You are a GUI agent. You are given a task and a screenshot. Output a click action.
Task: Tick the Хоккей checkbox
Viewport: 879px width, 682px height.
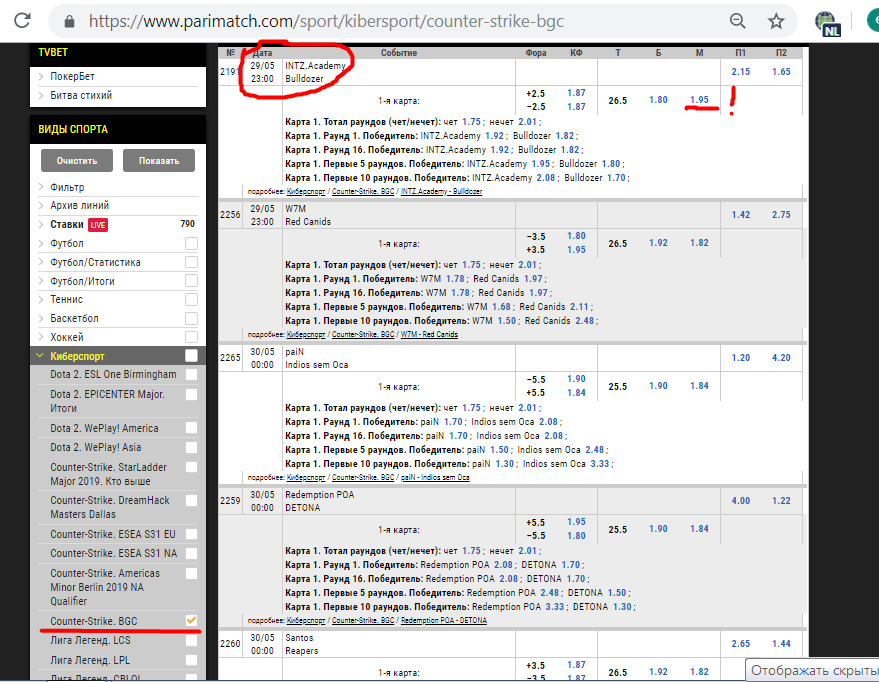click(191, 337)
